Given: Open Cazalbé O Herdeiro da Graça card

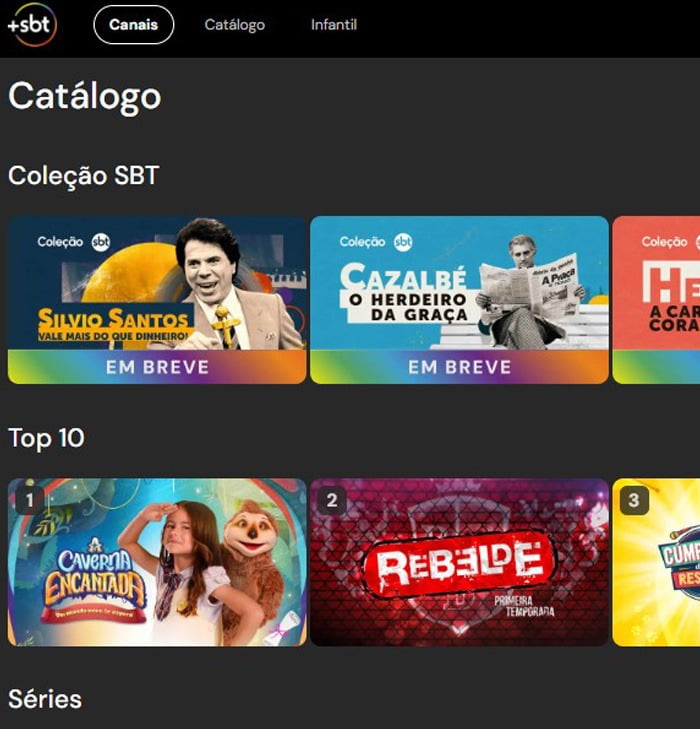Looking at the screenshot, I should coord(459,300).
